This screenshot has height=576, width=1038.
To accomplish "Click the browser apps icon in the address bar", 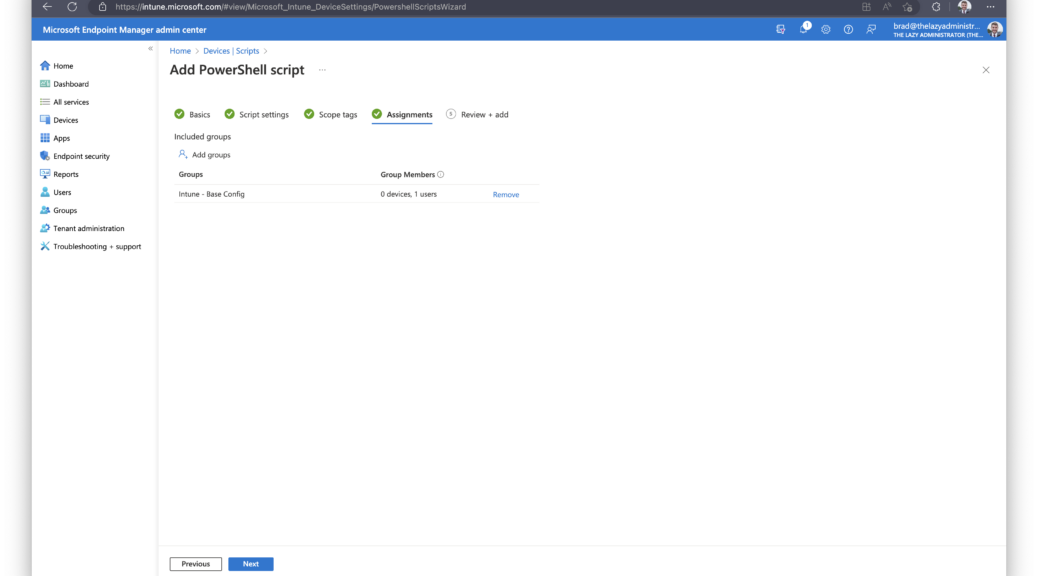I will [867, 7].
